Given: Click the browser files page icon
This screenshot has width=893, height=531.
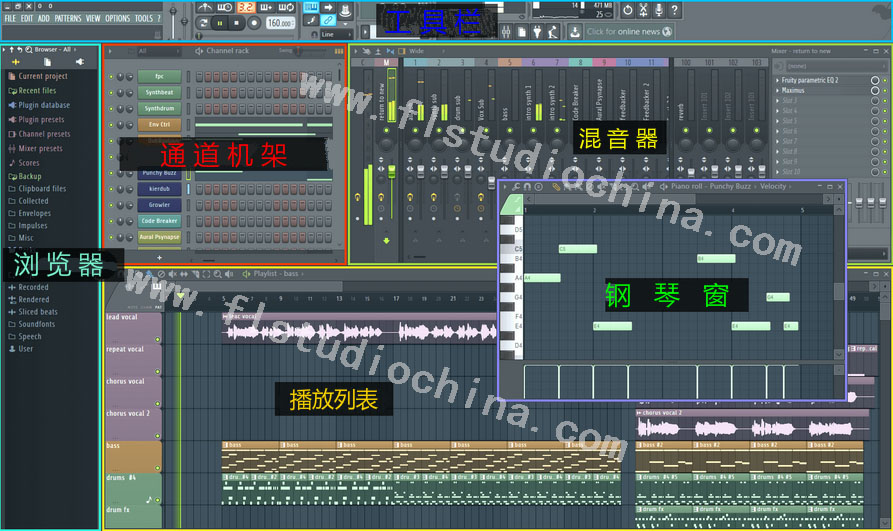Looking at the screenshot, I should point(48,62).
